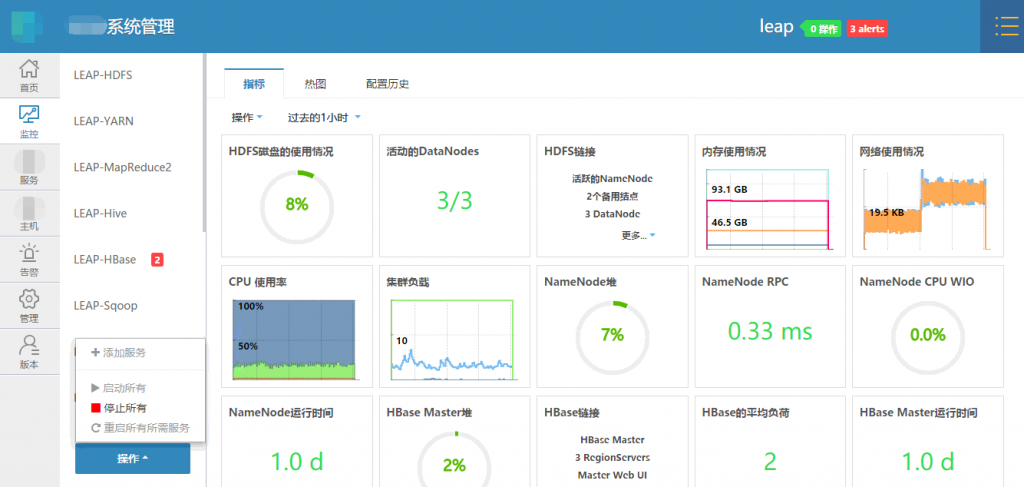Click the red HBase alert badge

[157, 260]
